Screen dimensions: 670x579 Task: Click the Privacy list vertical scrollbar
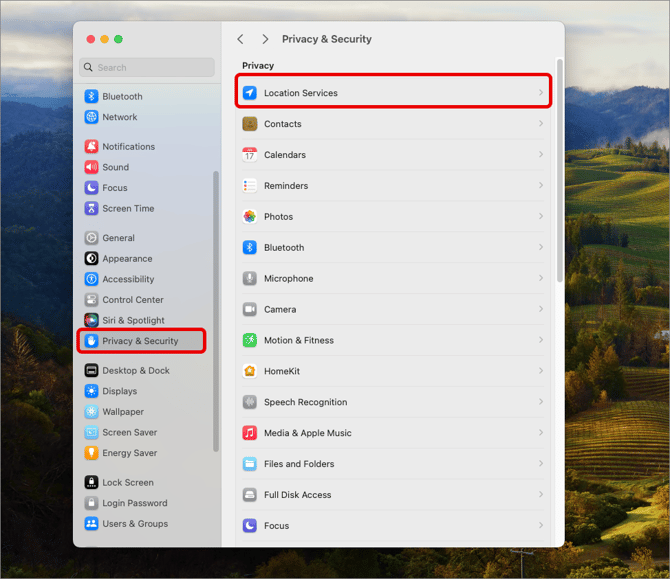tap(560, 171)
